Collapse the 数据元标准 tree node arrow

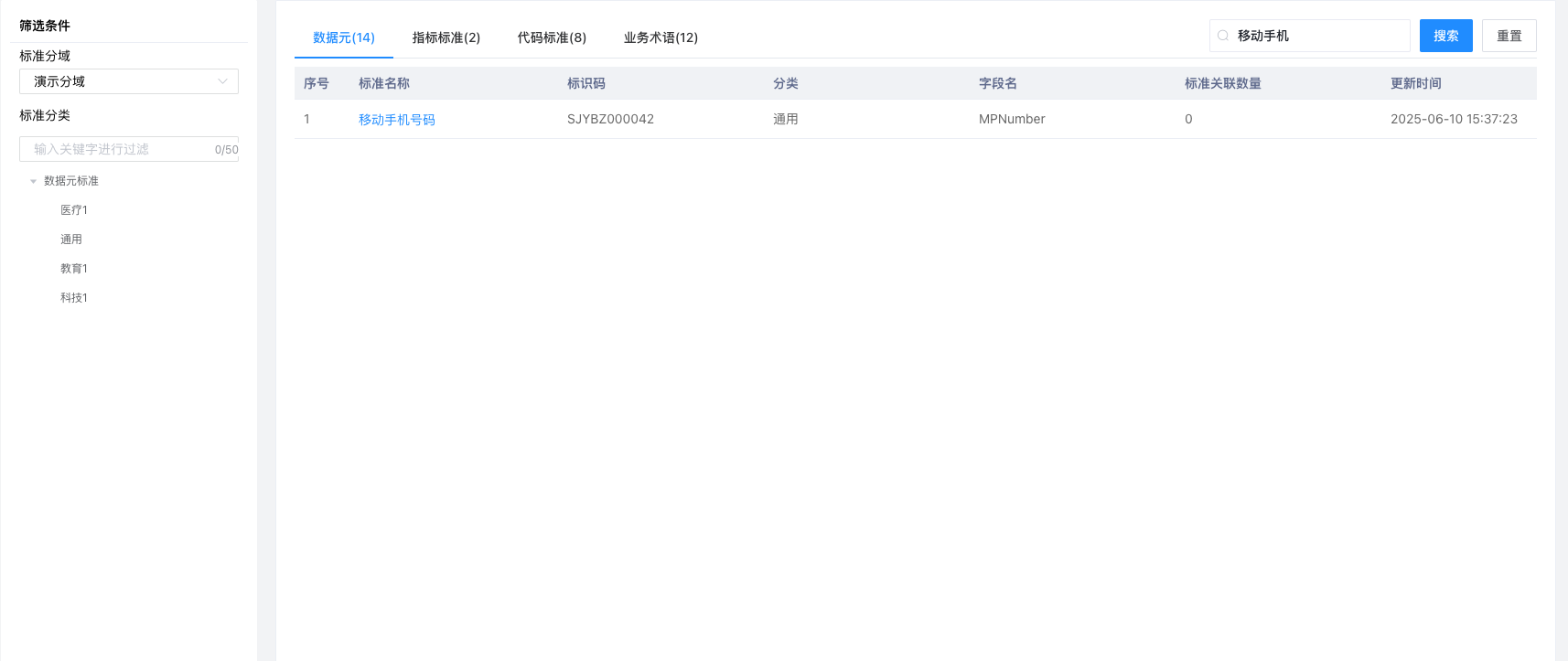(34, 181)
